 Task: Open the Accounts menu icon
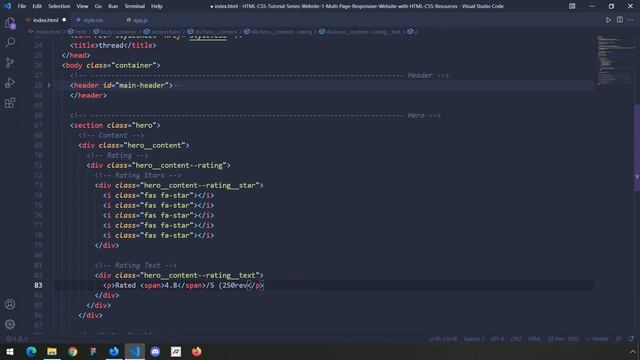coord(10,304)
